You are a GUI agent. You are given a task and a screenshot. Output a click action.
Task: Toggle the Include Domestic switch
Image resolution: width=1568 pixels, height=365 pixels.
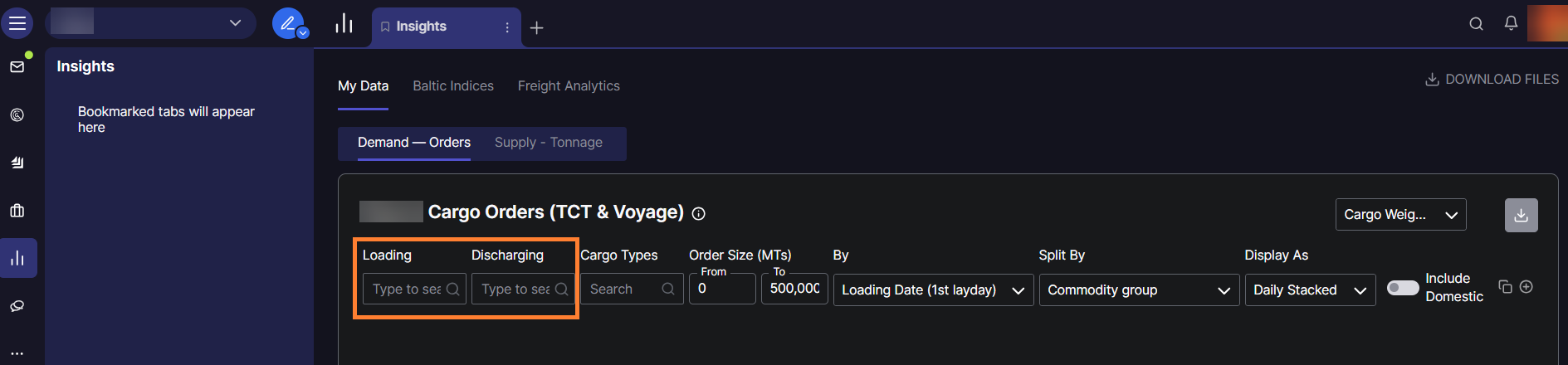[x=1403, y=288]
